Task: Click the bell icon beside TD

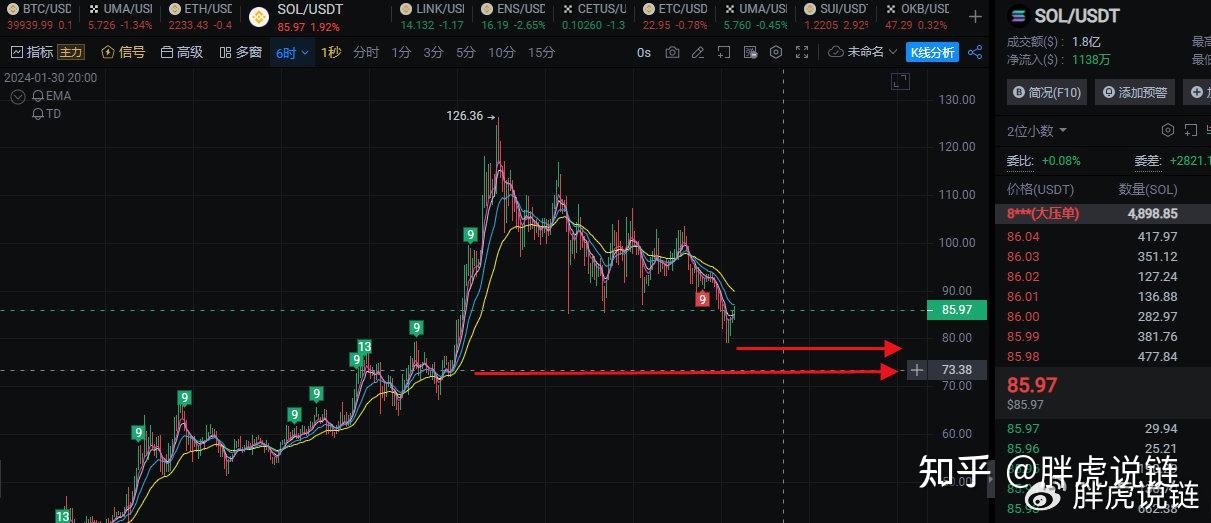Action: (x=37, y=114)
